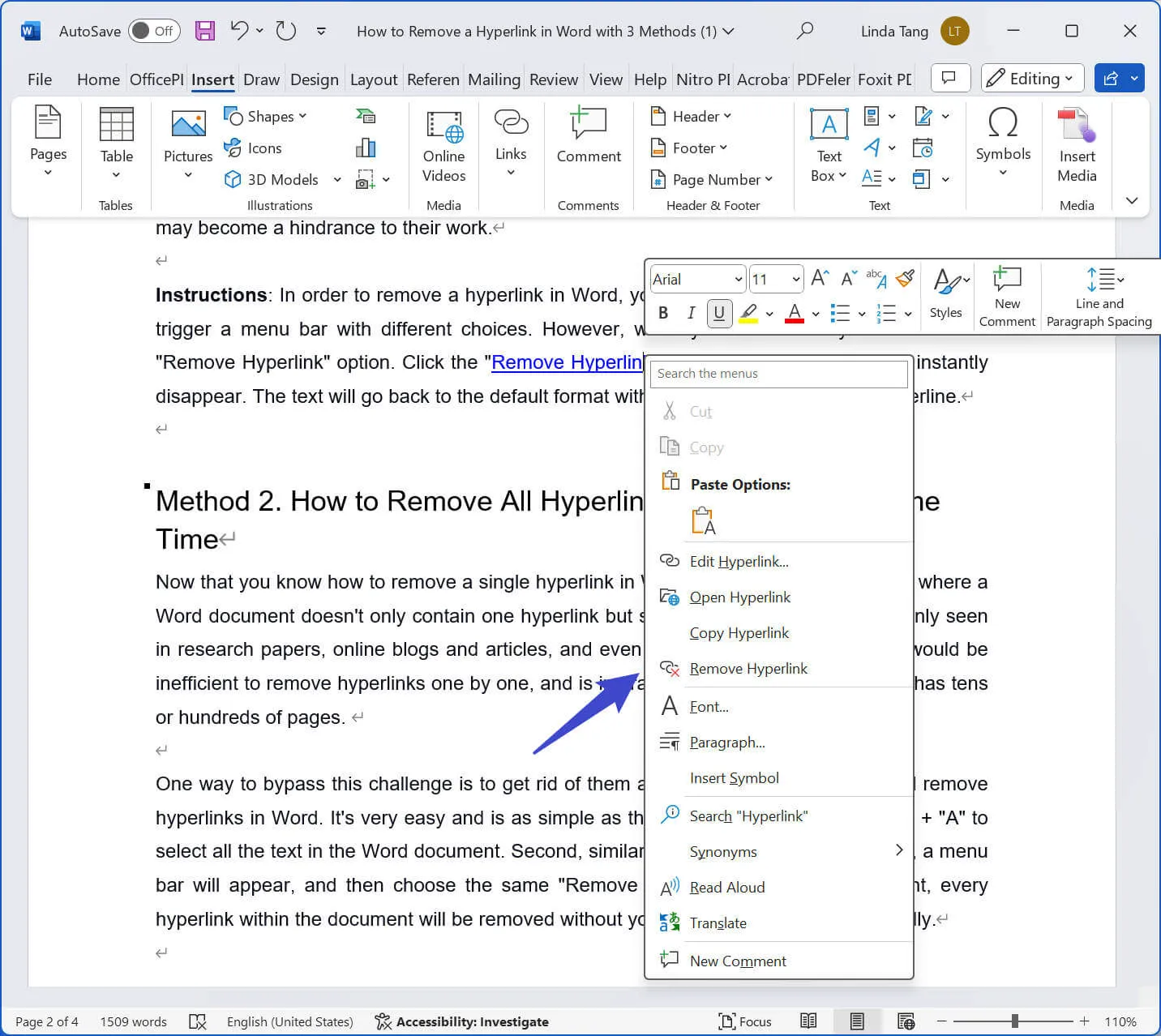Switch to Print Layout view in status bar

(858, 1021)
